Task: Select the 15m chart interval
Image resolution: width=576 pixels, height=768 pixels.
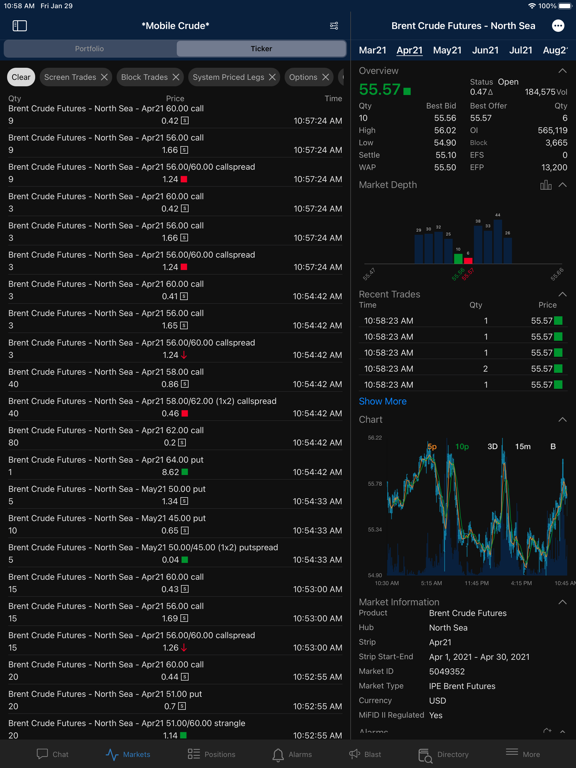Action: pyautogui.click(x=523, y=446)
